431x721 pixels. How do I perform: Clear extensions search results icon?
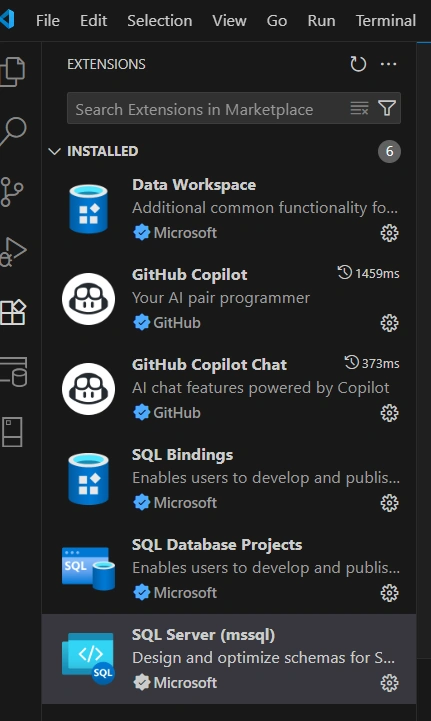(x=359, y=109)
